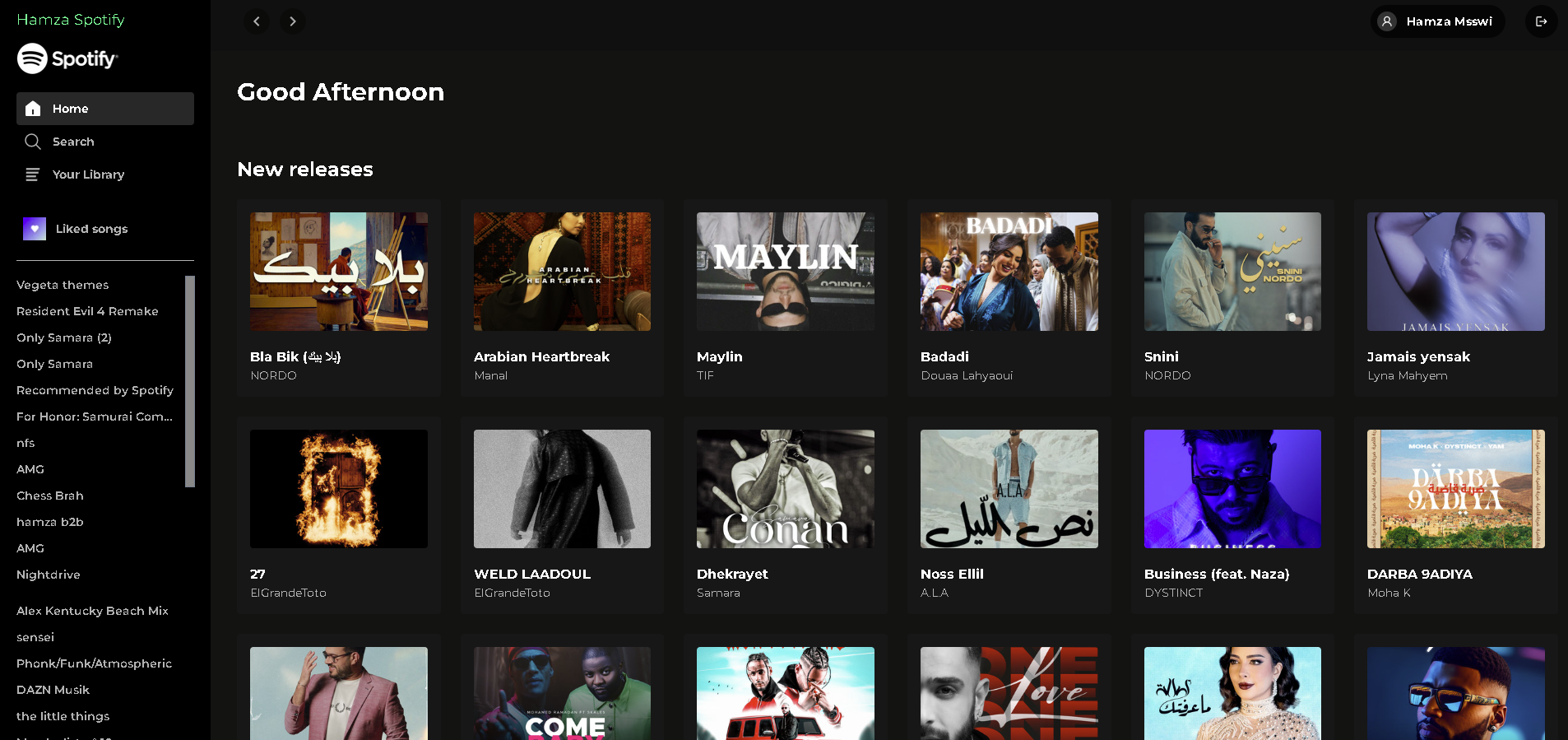This screenshot has width=1568, height=740.
Task: Open the Vegeta themes playlist
Action: click(63, 285)
